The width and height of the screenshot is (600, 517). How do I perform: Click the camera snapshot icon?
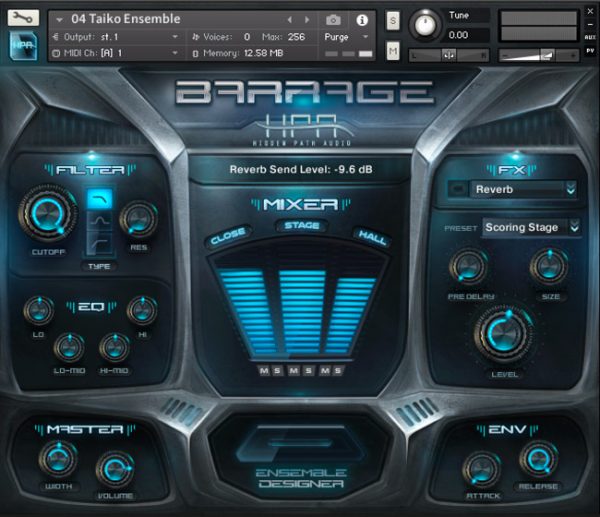pos(333,20)
